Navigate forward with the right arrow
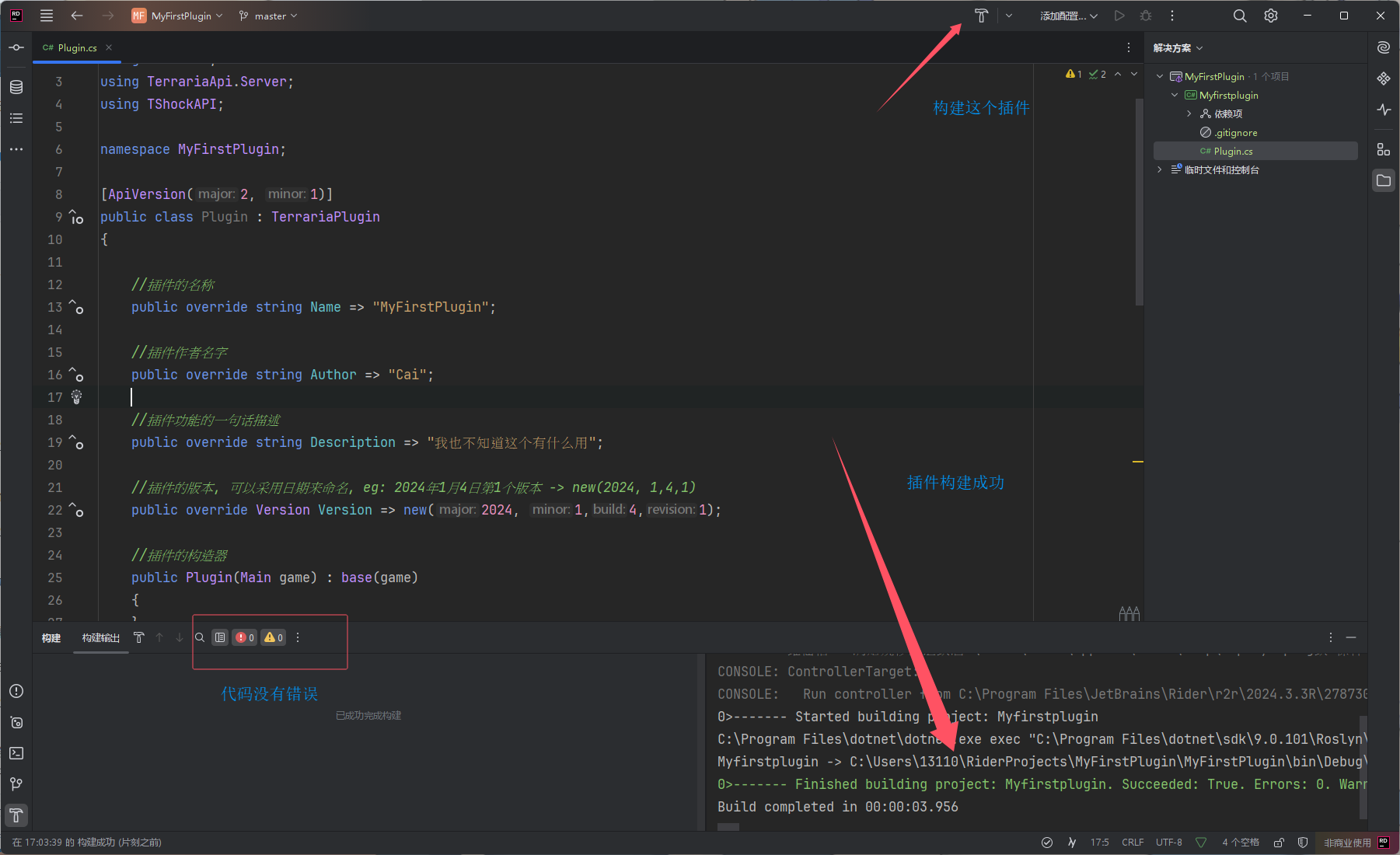 107,16
